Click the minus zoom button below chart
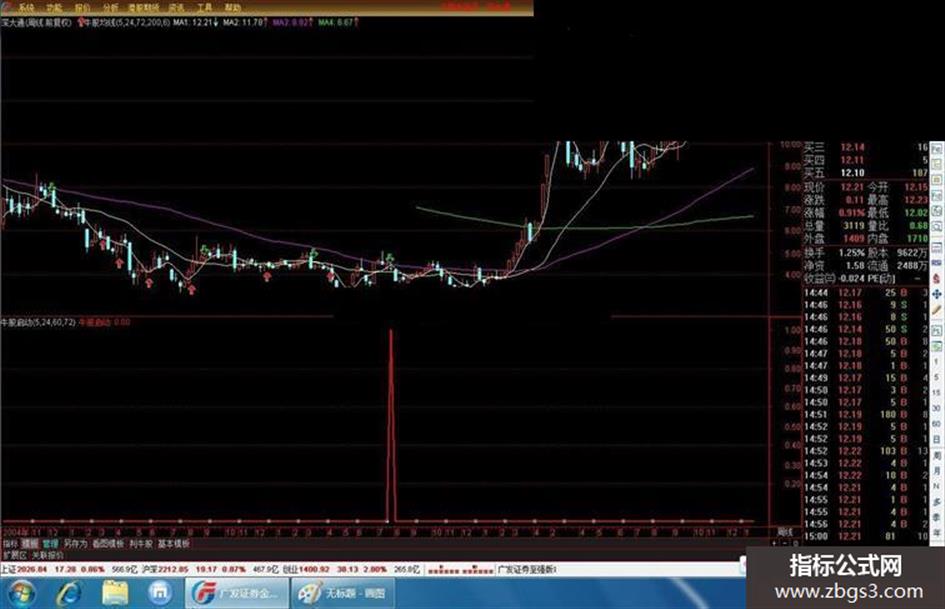This screenshot has height=609, width=945. coord(785,543)
